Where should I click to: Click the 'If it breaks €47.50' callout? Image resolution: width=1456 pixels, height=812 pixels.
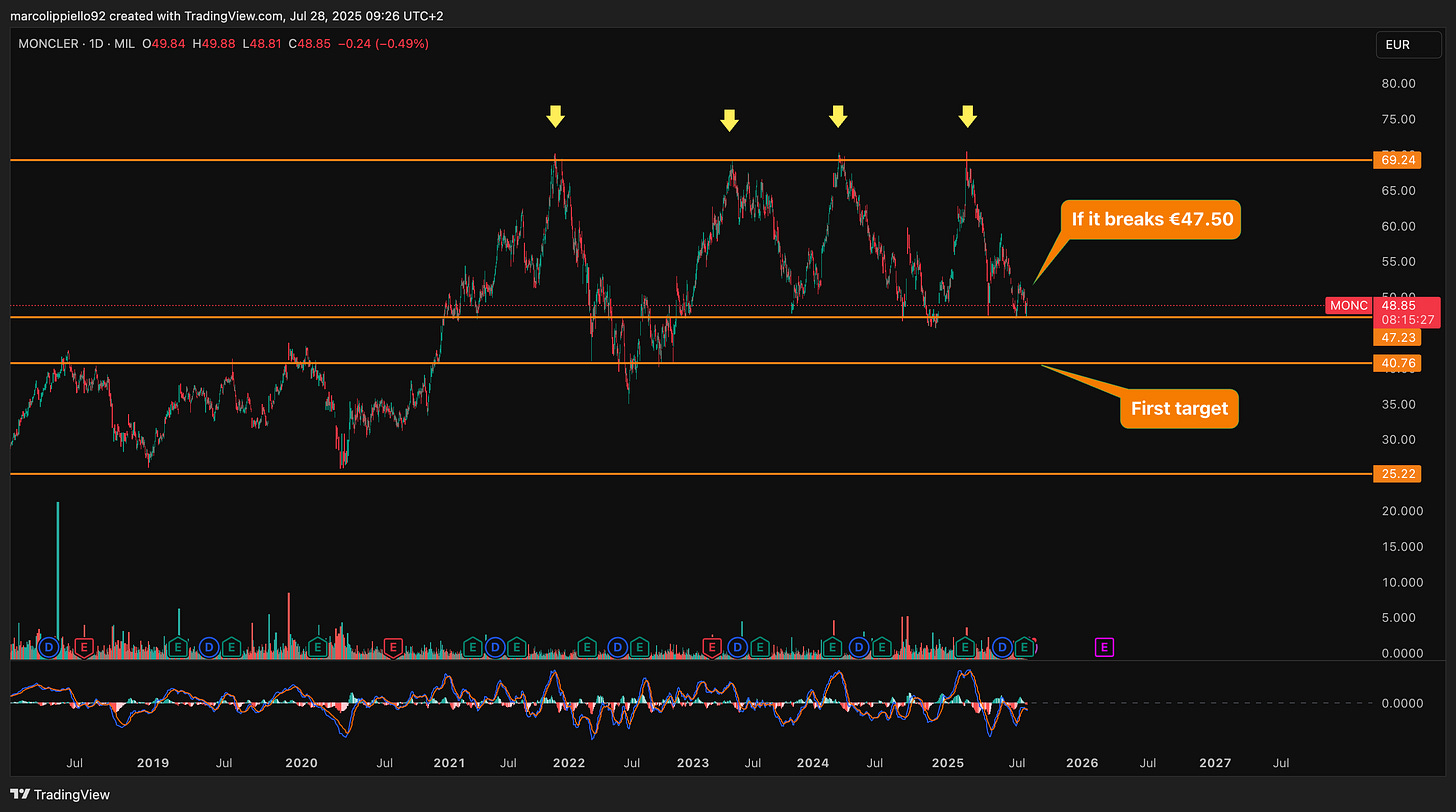pos(1151,219)
